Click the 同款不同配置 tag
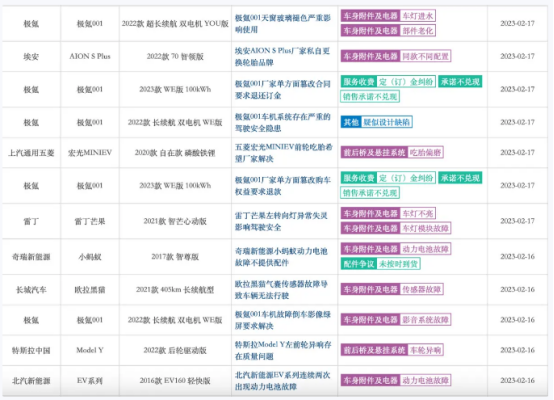This screenshot has width=554, height=400. [x=425, y=56]
